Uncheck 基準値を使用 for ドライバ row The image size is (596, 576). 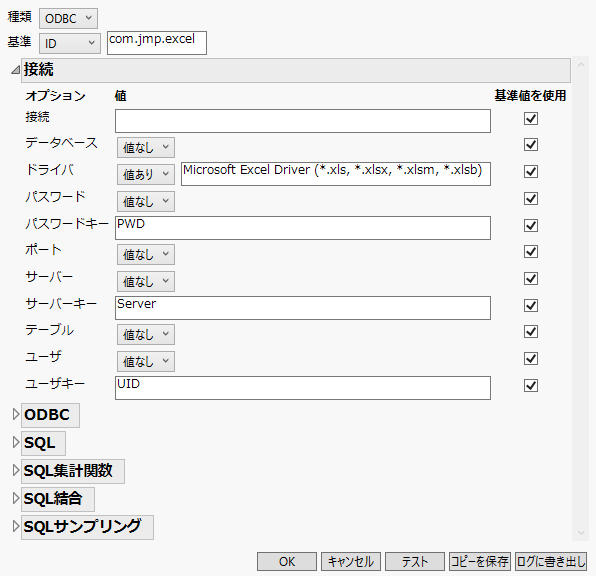[x=531, y=171]
